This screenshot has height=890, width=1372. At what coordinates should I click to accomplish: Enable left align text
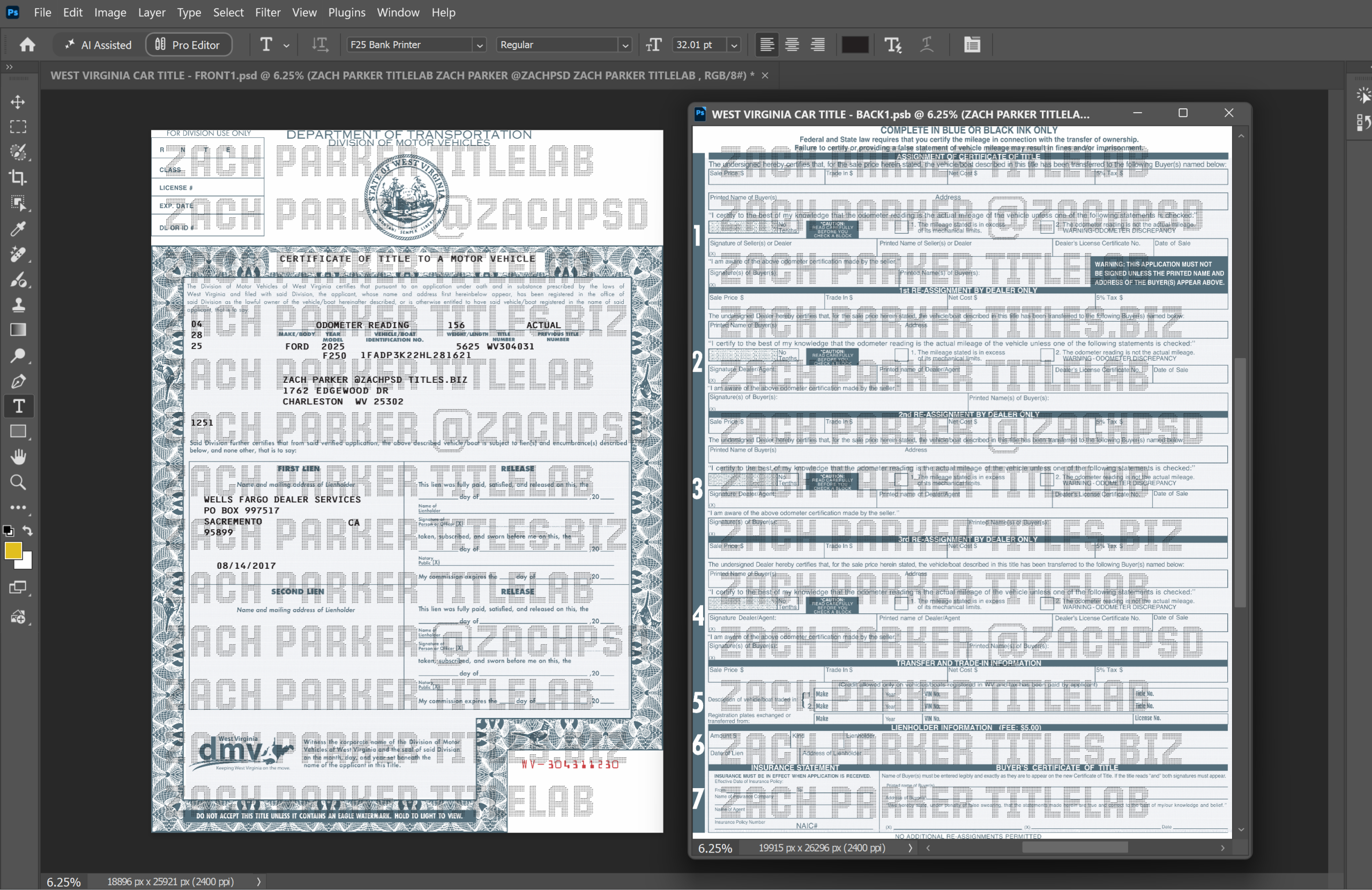[767, 44]
